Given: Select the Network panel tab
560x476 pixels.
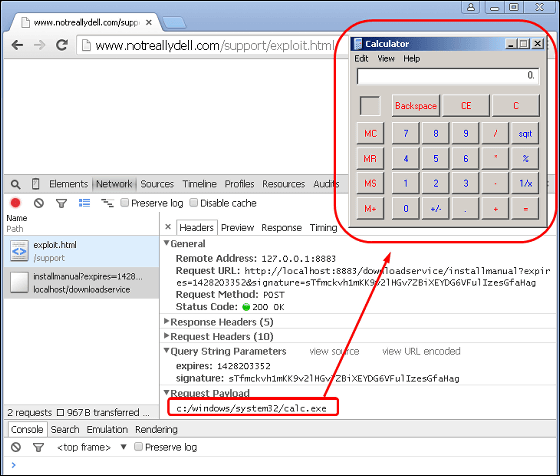Looking at the screenshot, I should tap(114, 184).
